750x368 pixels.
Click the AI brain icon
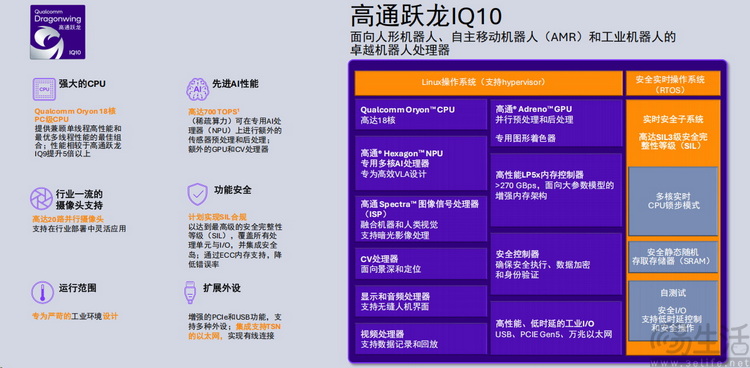(197, 89)
